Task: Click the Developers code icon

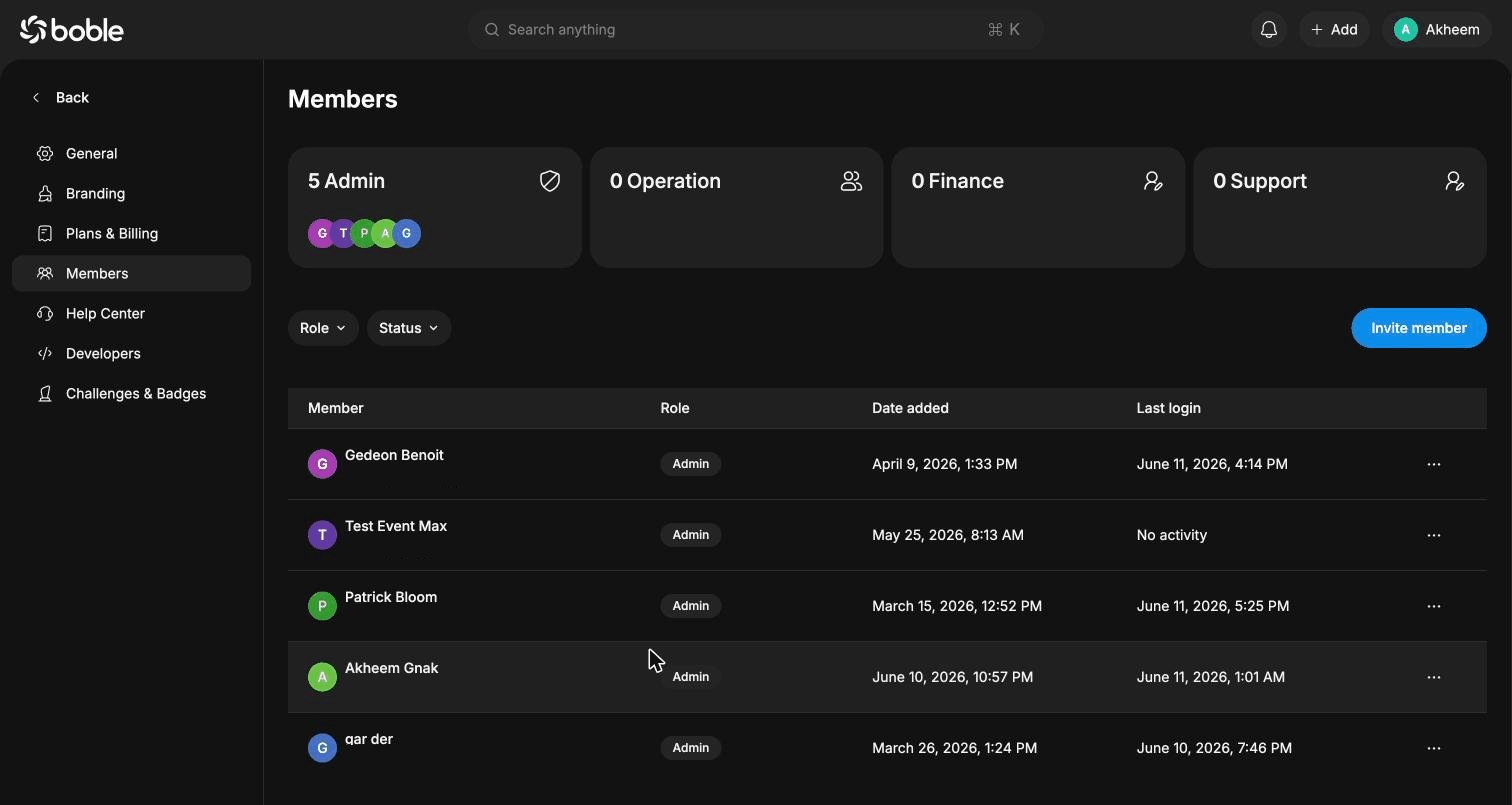Action: pyautogui.click(x=45, y=353)
